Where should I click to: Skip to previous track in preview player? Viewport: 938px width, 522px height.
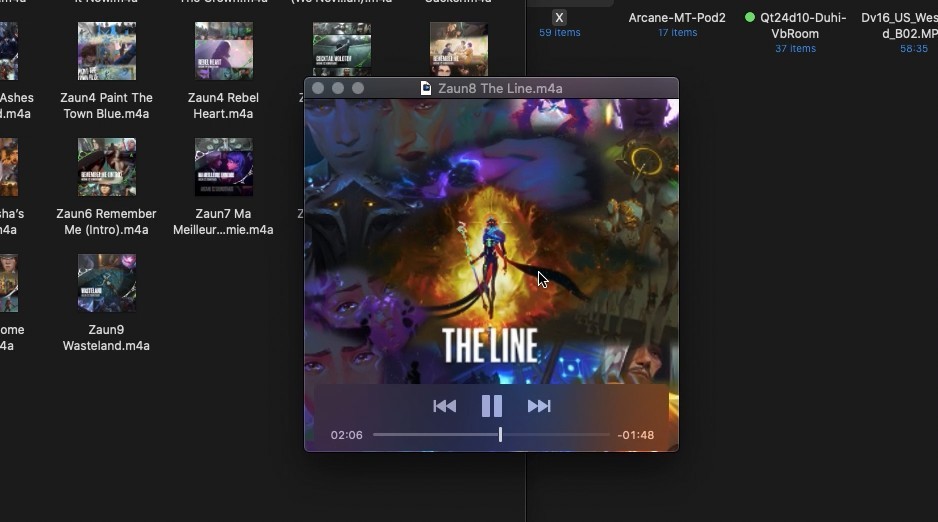pyautogui.click(x=444, y=406)
